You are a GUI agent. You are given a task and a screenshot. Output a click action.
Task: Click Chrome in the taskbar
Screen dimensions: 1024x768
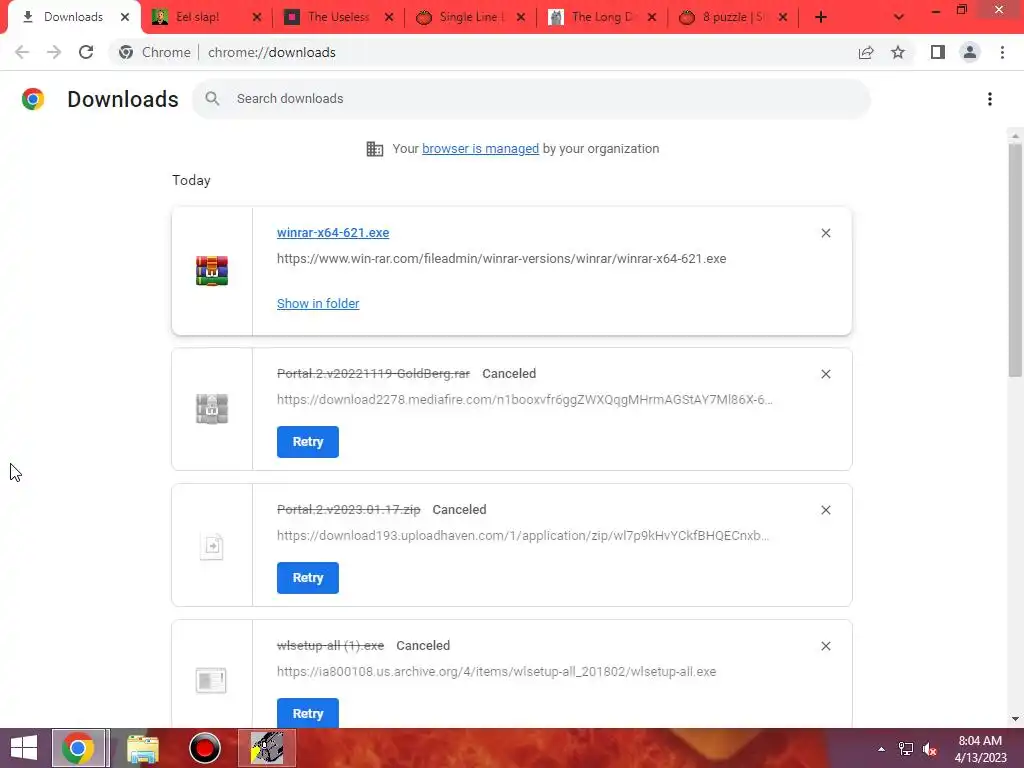(78, 748)
